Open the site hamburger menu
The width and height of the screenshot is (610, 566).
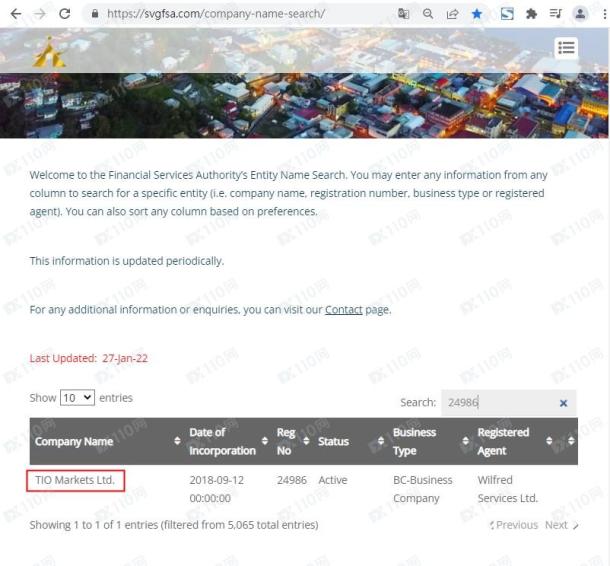coord(566,48)
